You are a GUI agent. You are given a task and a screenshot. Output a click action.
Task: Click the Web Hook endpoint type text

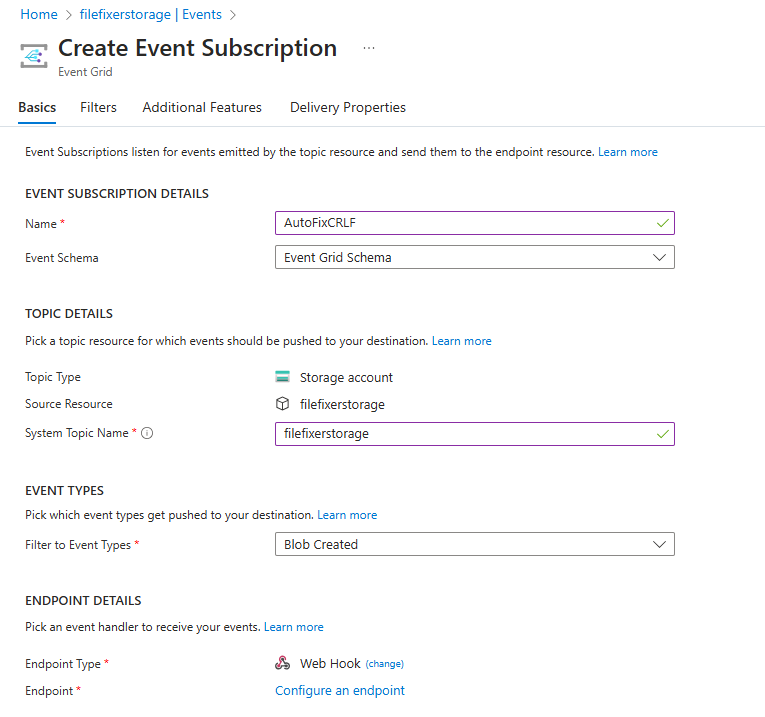[330, 663]
